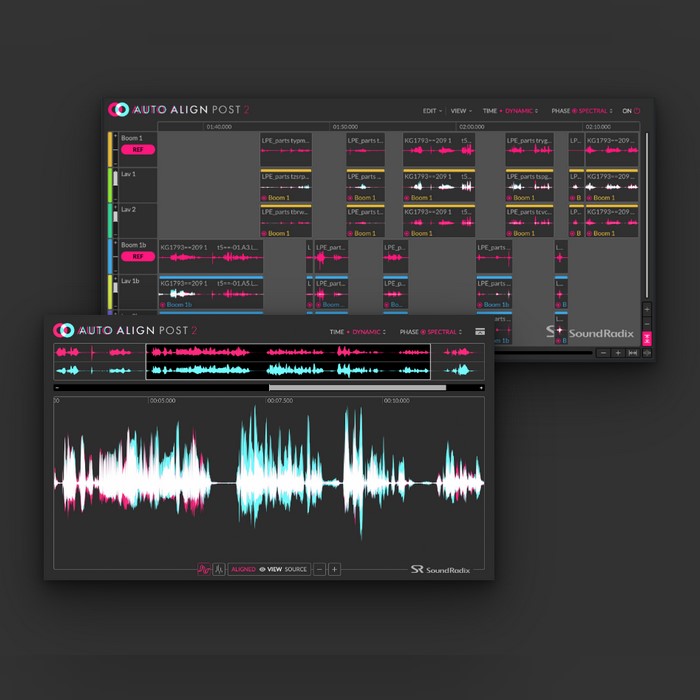The height and width of the screenshot is (700, 700).
Task: Click the horizontal overview scrollbar thumb
Action: 357,387
